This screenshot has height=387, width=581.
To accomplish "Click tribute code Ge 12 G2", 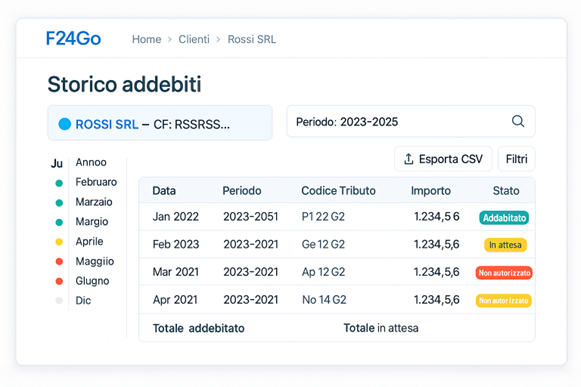I will [x=323, y=244].
